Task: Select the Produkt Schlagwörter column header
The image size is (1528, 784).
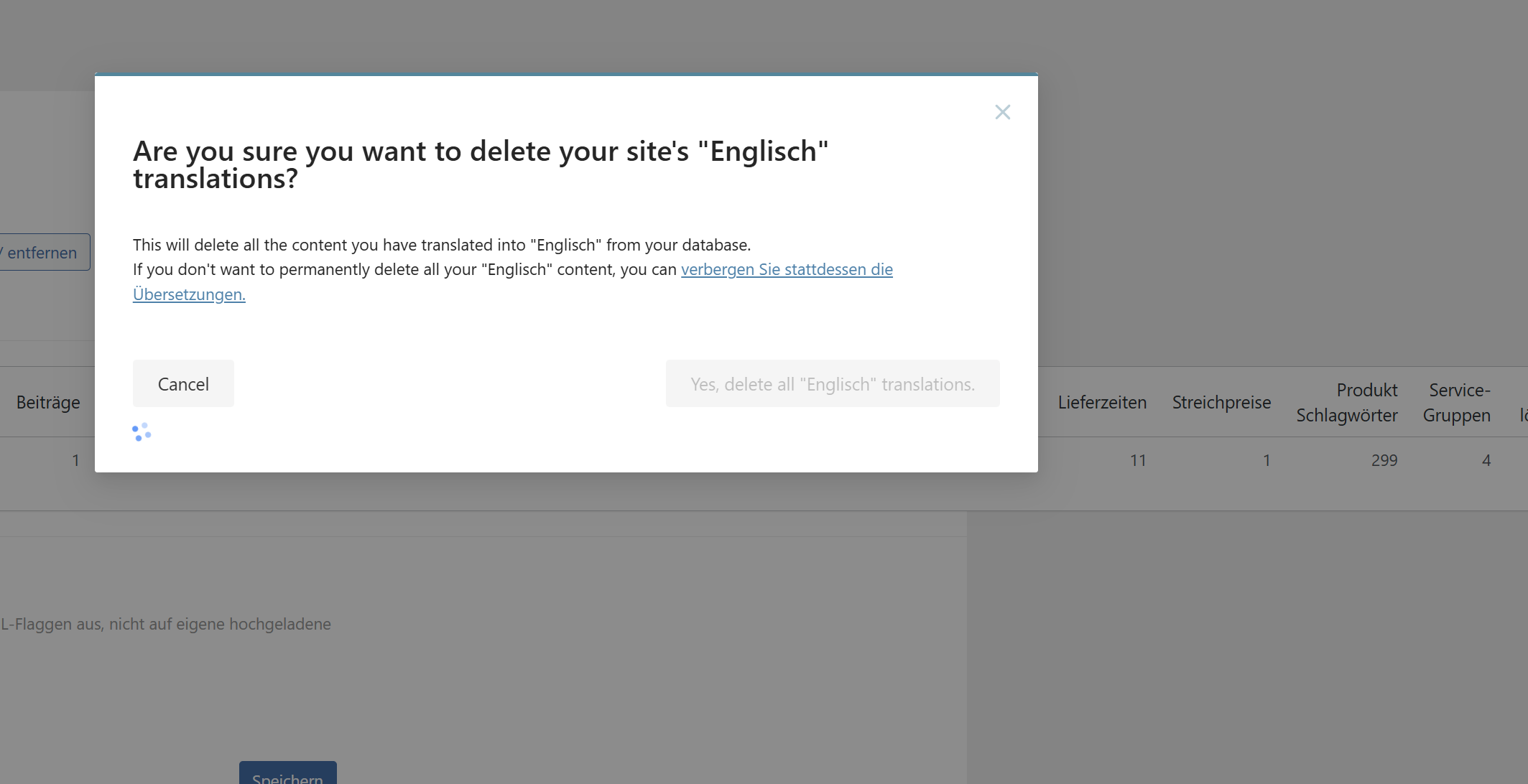Action: (x=1346, y=403)
